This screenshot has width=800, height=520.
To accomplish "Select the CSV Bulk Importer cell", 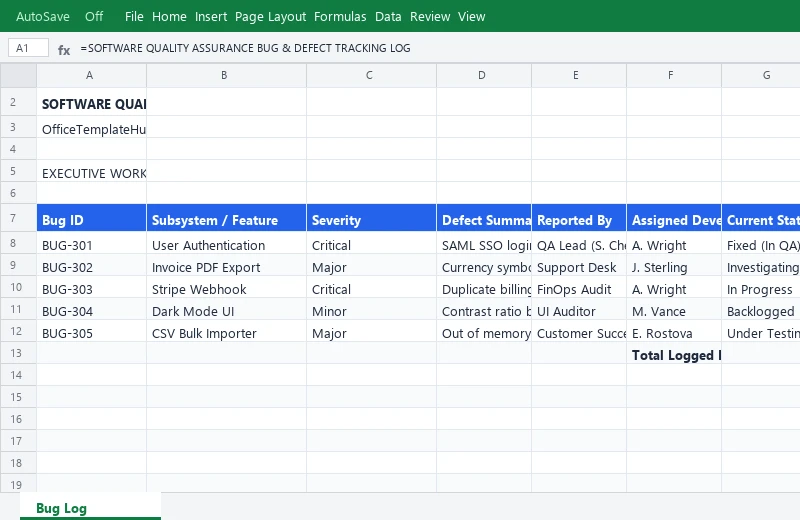I will click(227, 331).
